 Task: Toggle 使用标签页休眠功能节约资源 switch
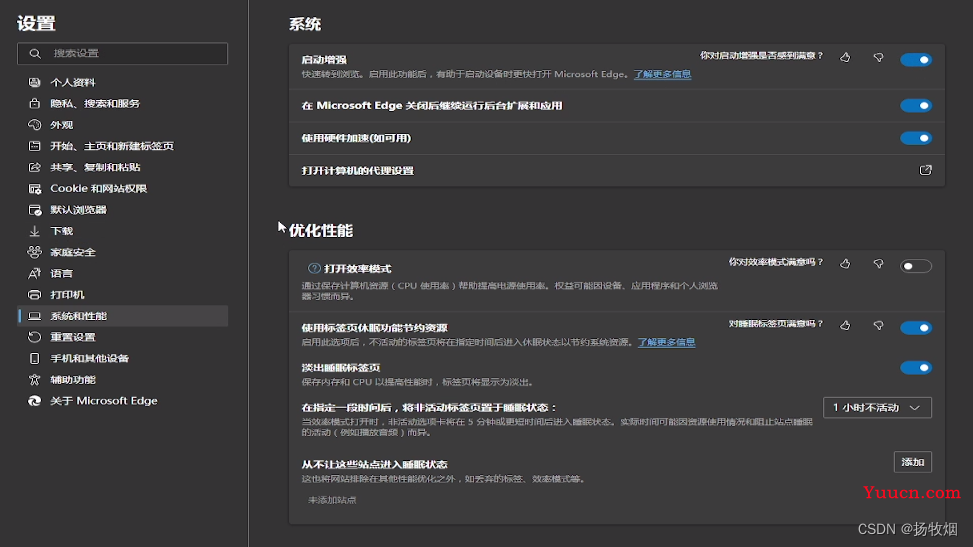point(916,328)
